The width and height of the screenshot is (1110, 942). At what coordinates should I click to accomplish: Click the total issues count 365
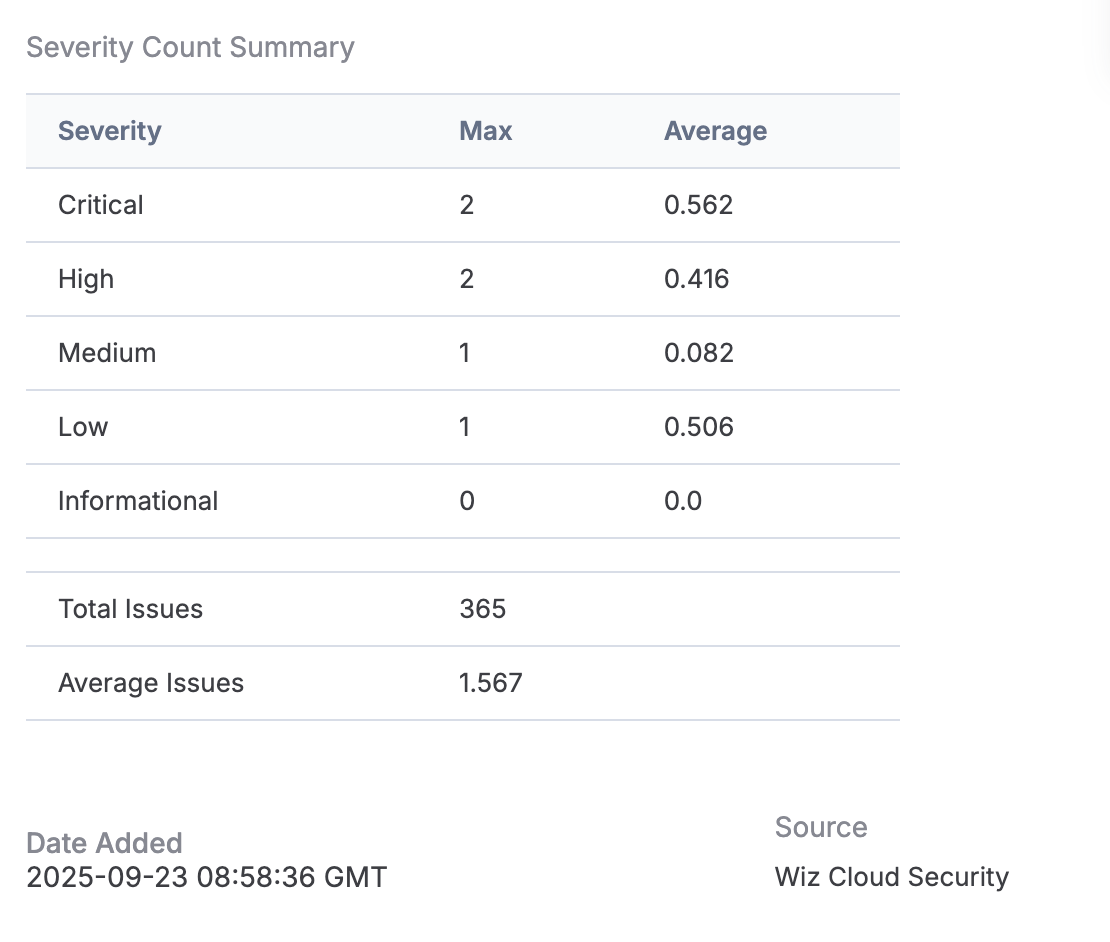(x=483, y=609)
